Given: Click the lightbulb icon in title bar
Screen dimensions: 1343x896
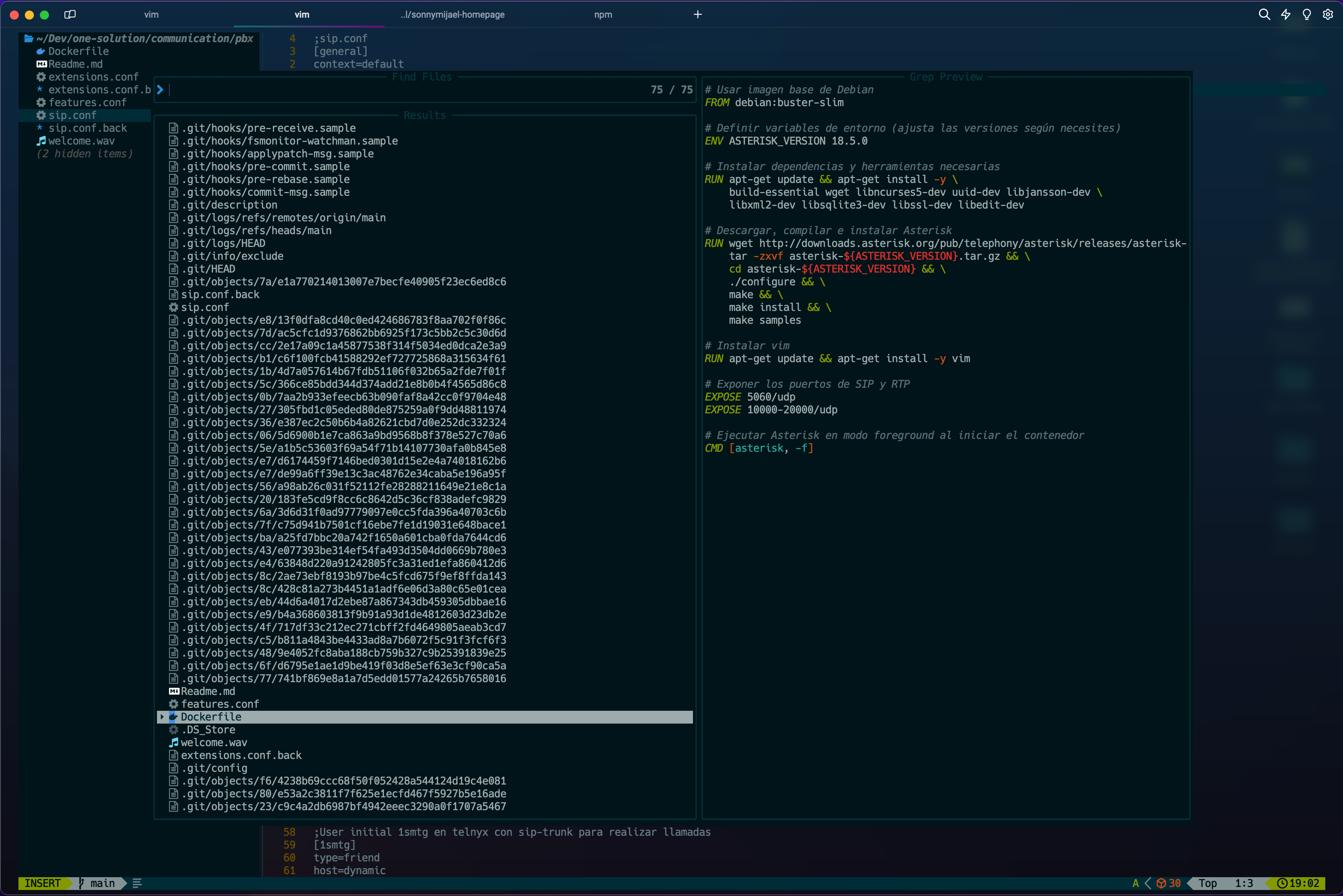Looking at the screenshot, I should [x=1306, y=14].
